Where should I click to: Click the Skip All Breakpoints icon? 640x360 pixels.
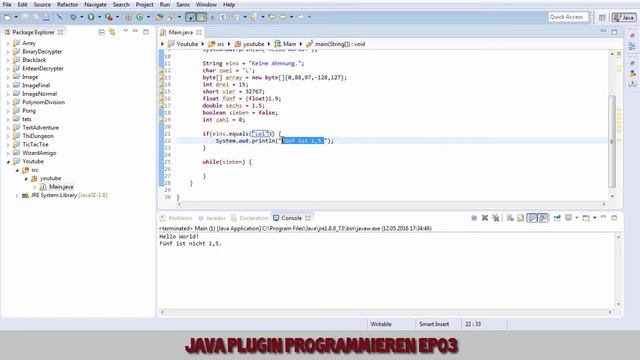[60, 17]
